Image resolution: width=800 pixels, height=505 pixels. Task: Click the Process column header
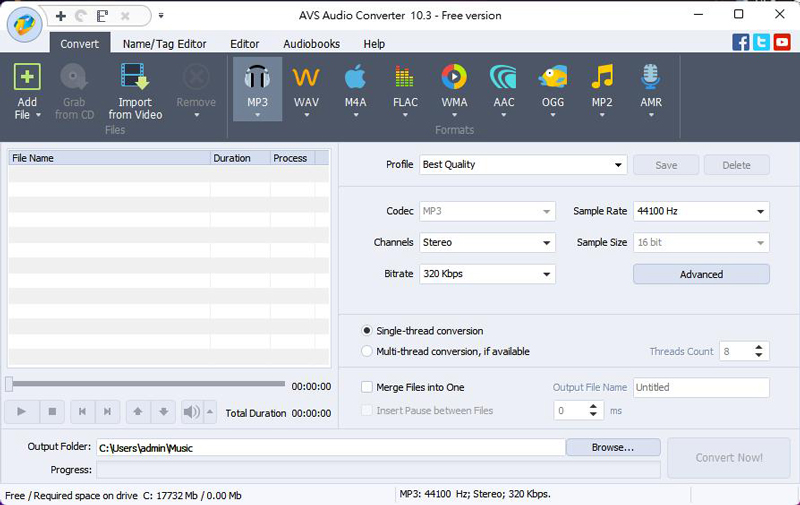[x=292, y=158]
